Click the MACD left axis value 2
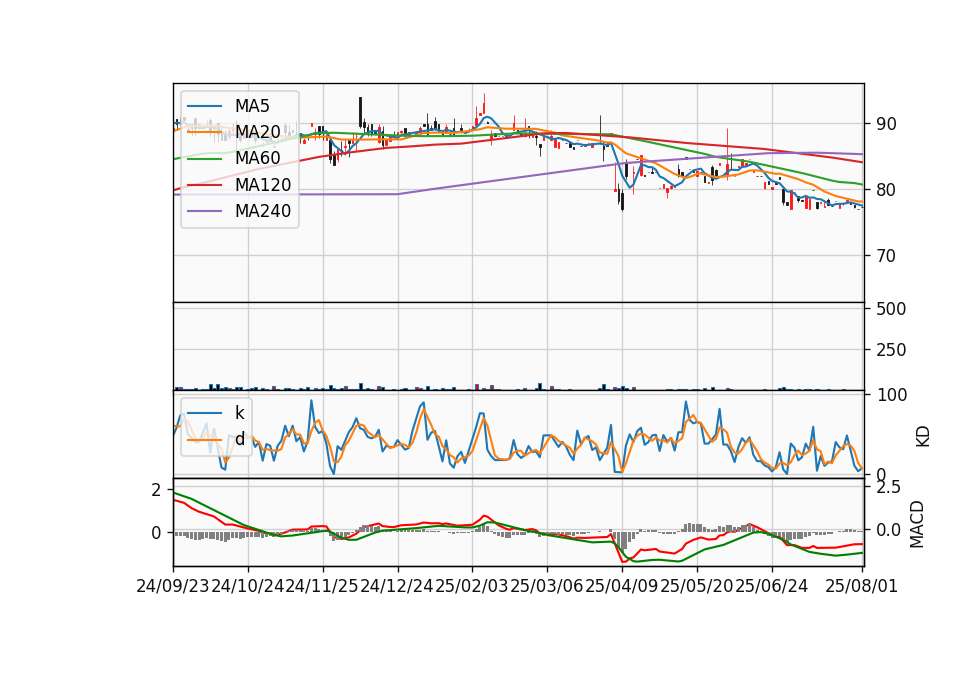Screen dimensions: 960x690 pyautogui.click(x=156, y=490)
